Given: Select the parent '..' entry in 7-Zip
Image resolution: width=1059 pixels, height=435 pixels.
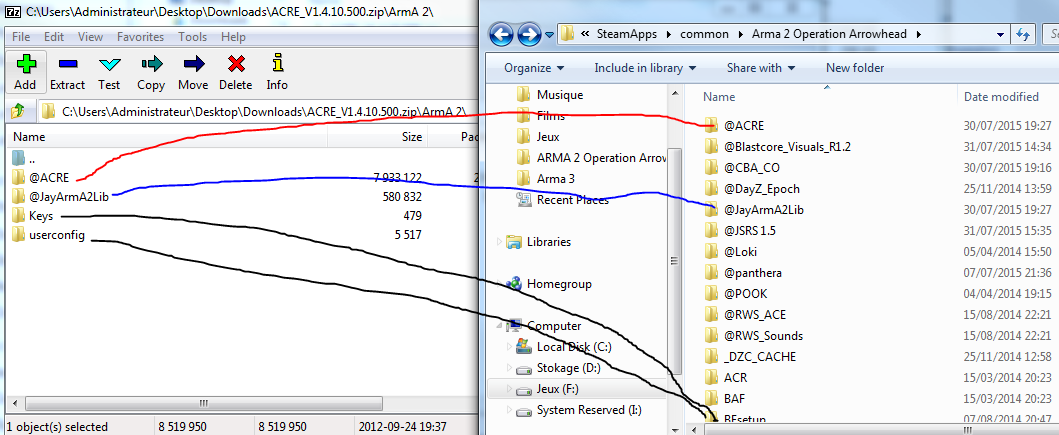Looking at the screenshot, I should tap(23, 159).
